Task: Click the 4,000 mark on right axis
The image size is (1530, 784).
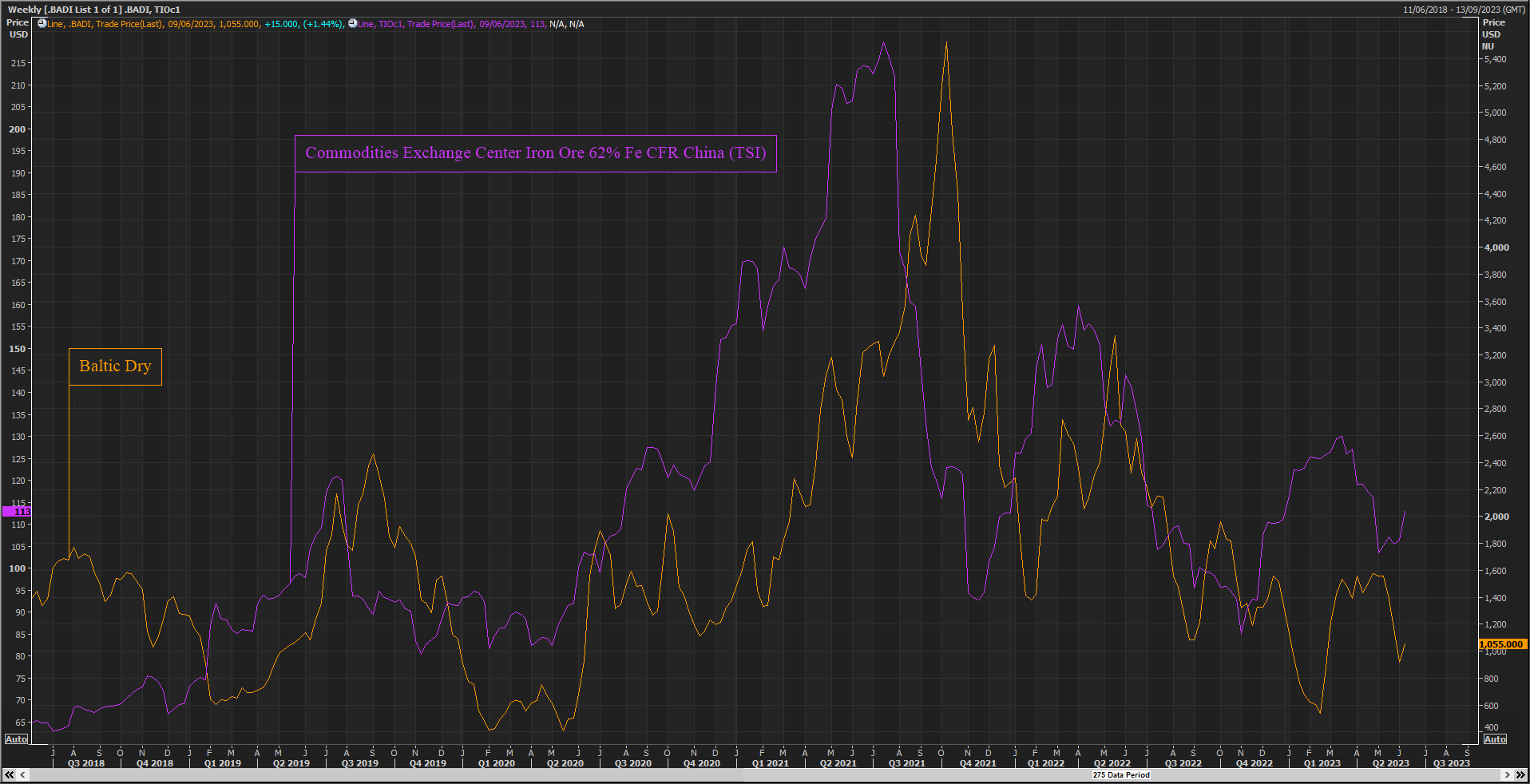Action: (1497, 247)
